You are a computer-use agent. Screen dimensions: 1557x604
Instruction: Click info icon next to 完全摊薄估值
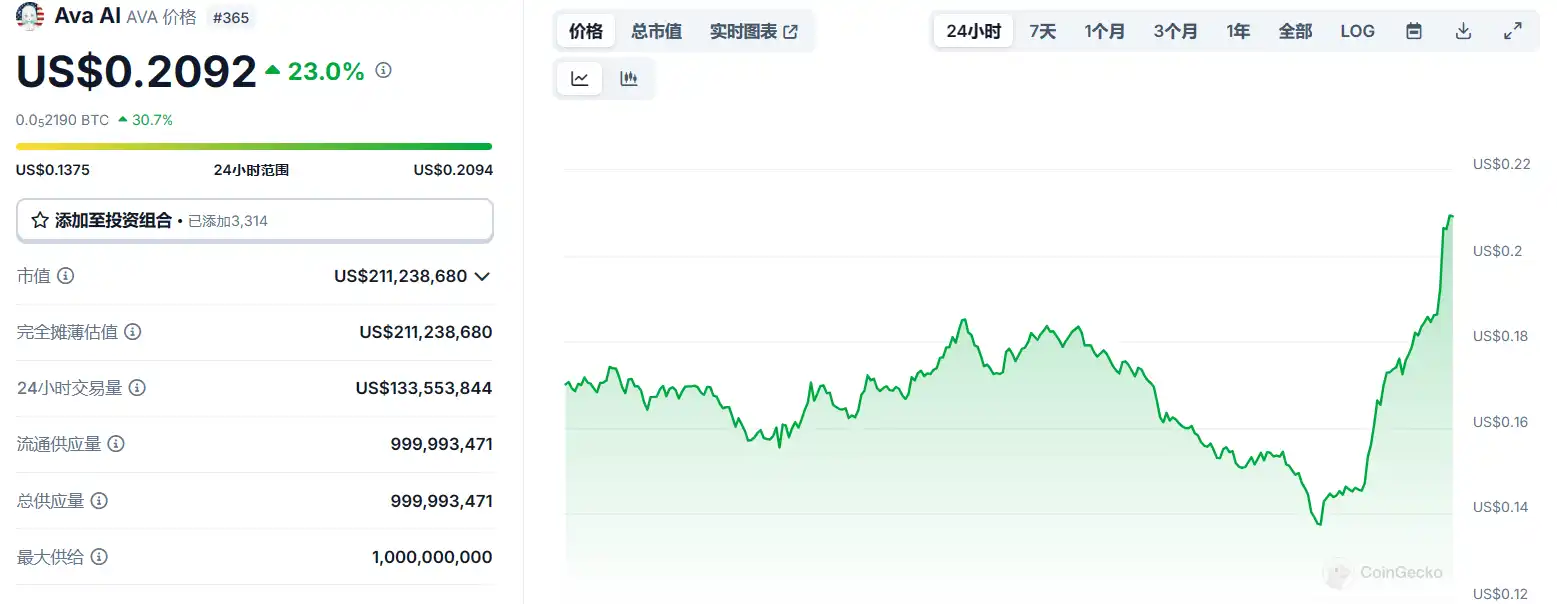(x=132, y=332)
